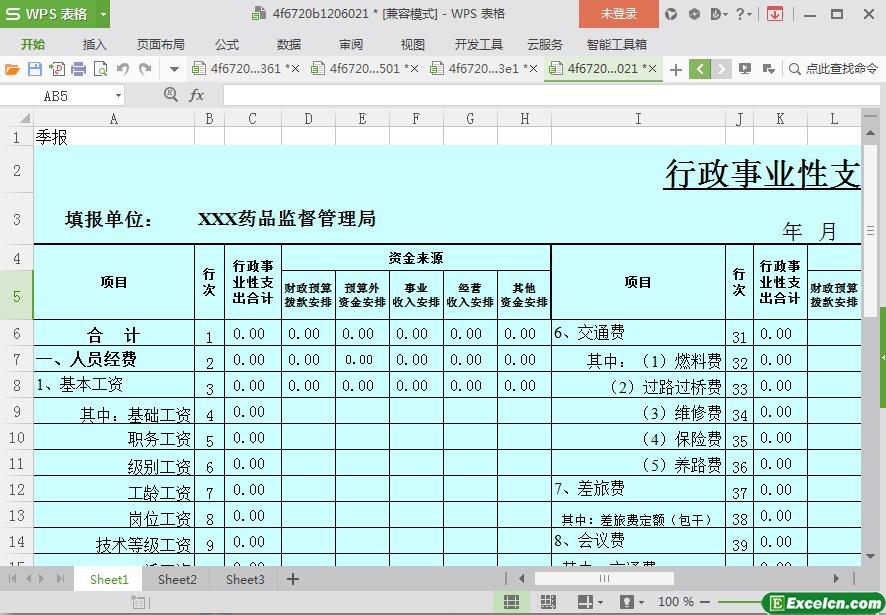The width and height of the screenshot is (886, 615).
Task: Select column header D
Action: click(308, 119)
